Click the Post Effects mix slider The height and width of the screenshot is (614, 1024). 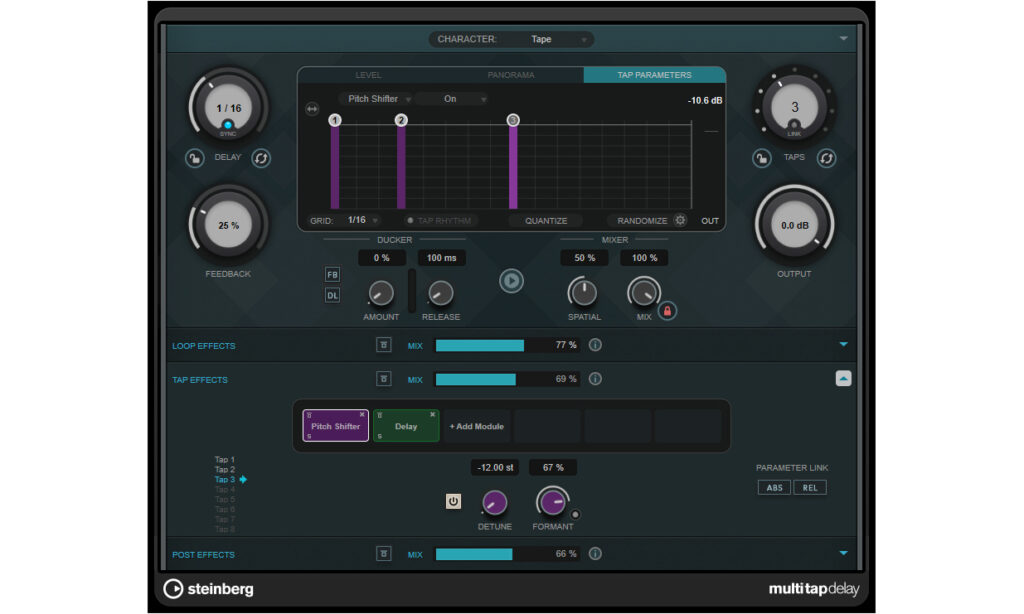pos(507,554)
